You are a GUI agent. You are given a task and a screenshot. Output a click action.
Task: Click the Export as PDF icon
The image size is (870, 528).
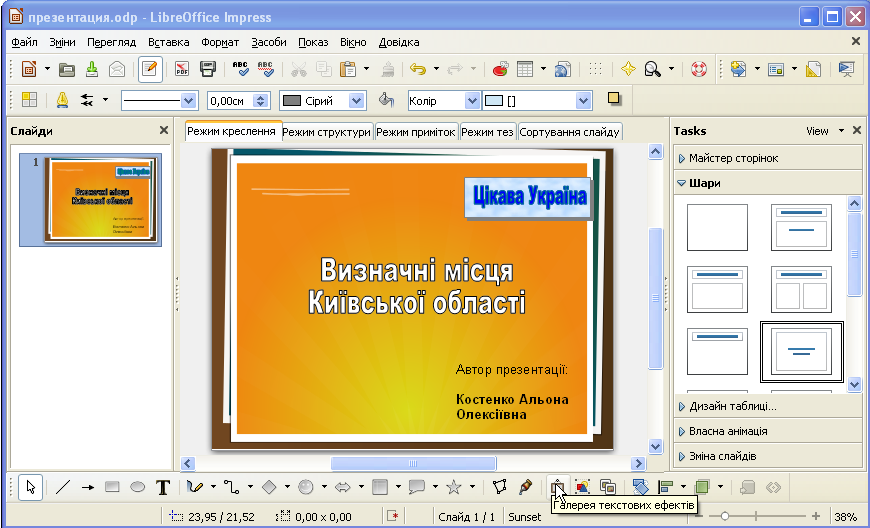coord(182,69)
